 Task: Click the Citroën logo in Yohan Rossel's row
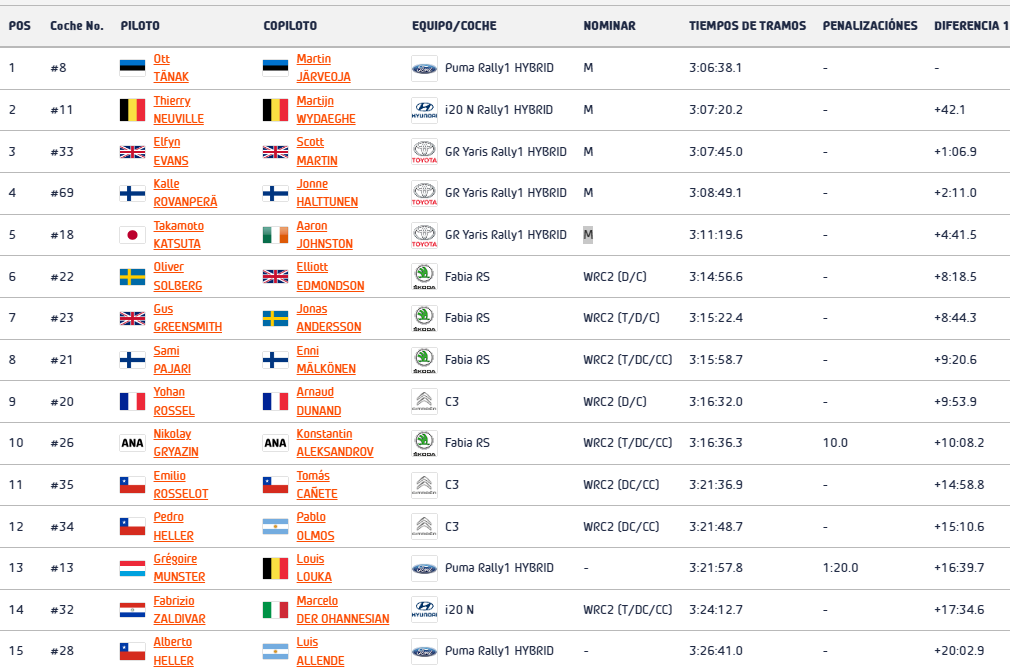424,402
